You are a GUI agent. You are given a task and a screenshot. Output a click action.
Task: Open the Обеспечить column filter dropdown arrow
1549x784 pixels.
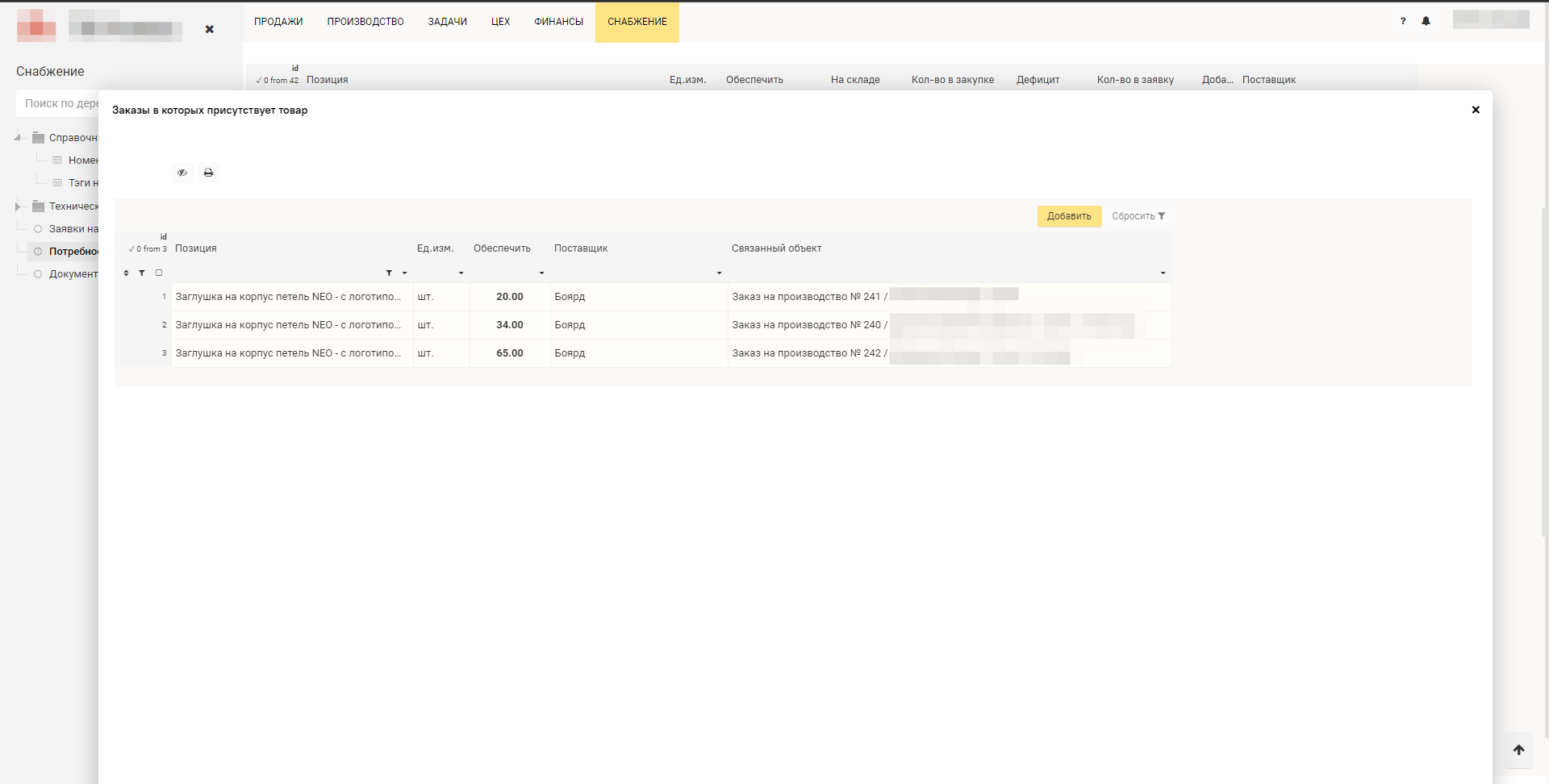pyautogui.click(x=542, y=273)
